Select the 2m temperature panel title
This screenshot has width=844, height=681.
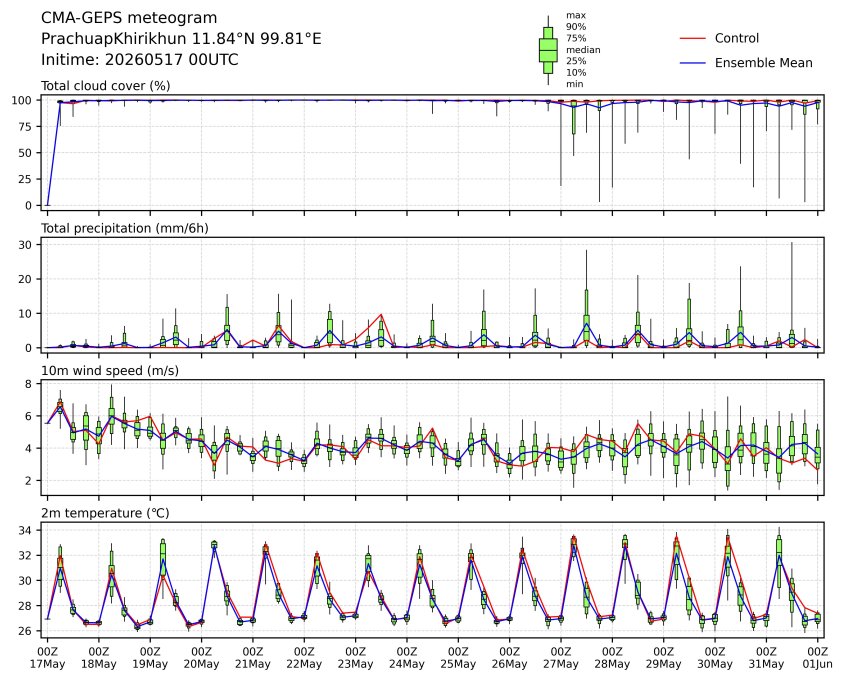(106, 513)
